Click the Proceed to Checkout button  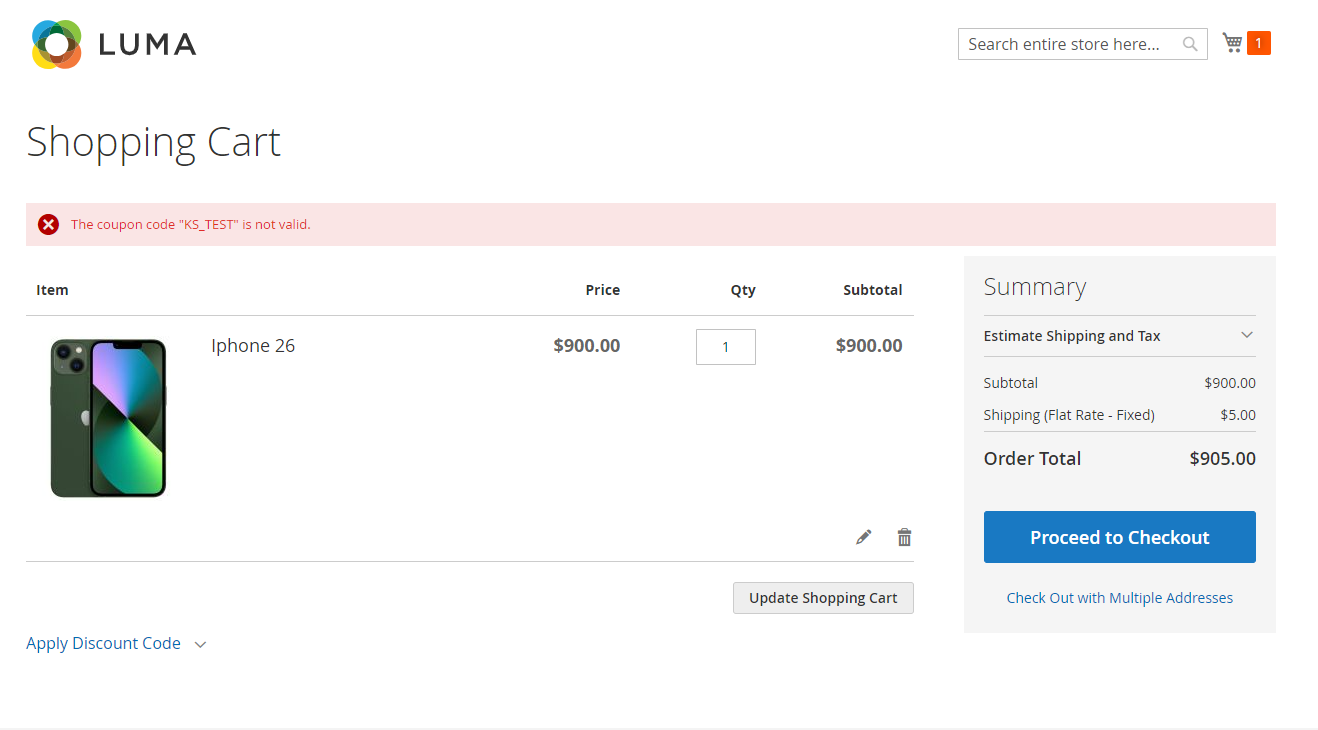pos(1119,537)
